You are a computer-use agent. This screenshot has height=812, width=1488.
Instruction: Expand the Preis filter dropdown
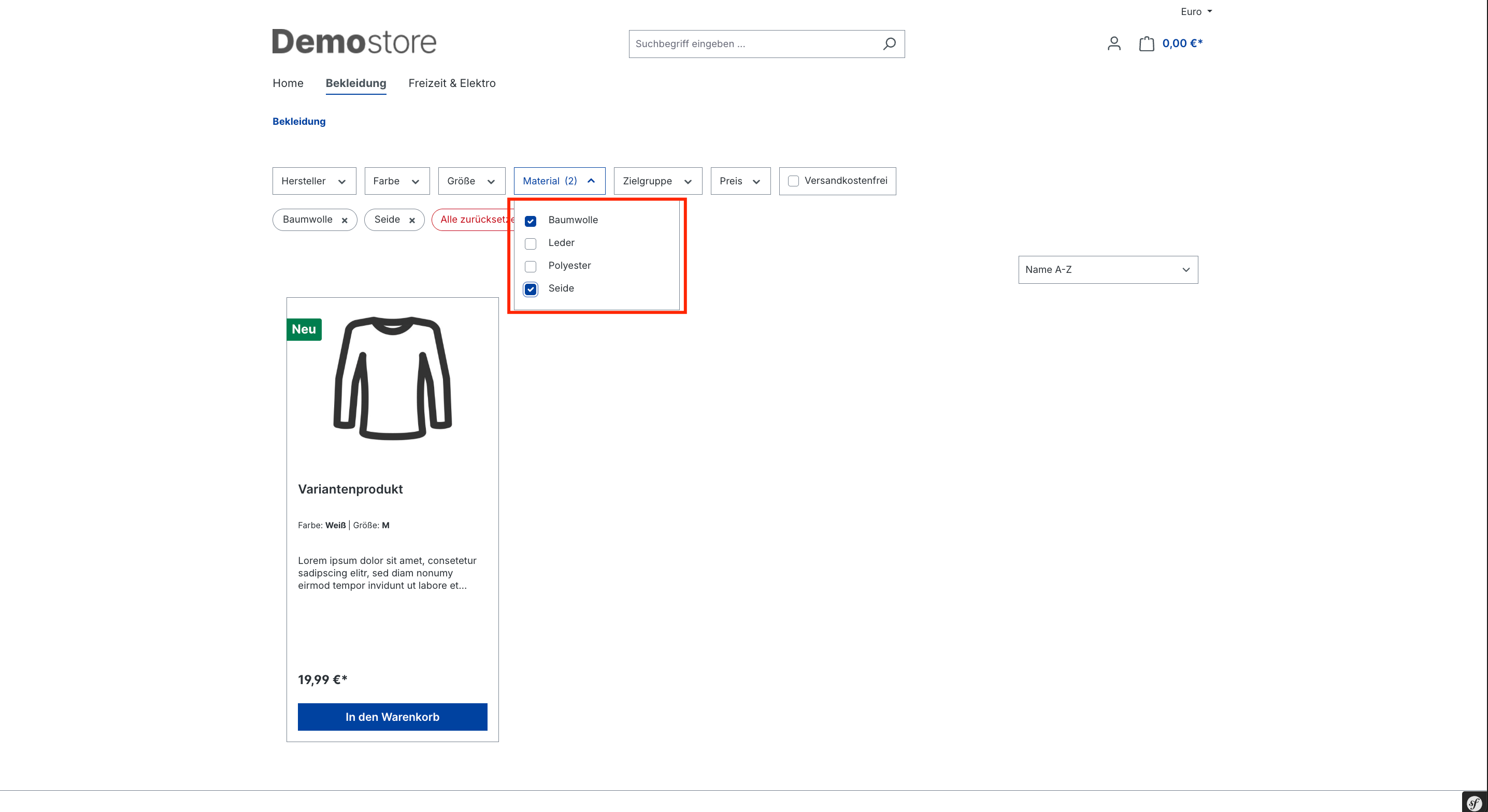click(x=740, y=181)
